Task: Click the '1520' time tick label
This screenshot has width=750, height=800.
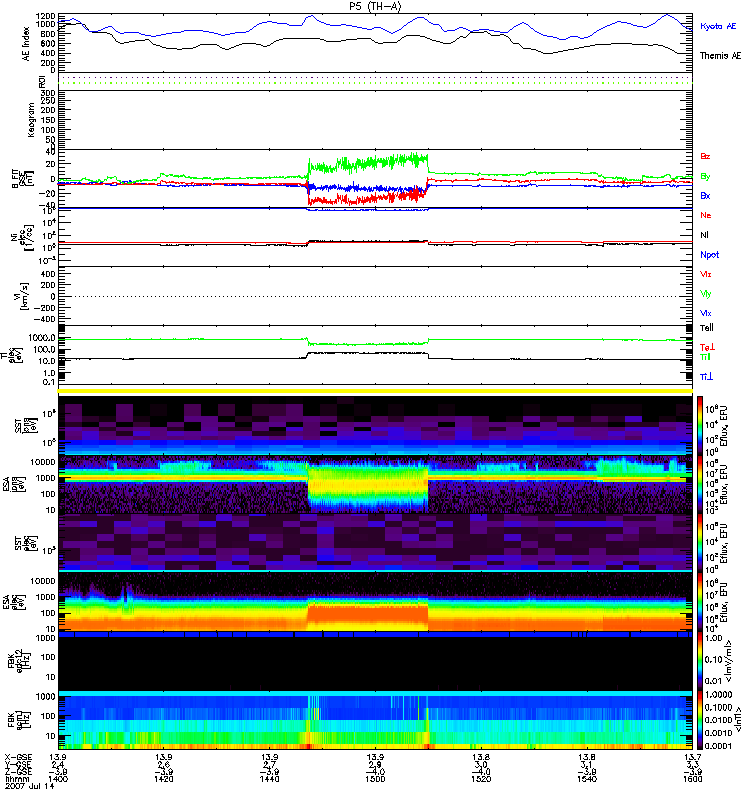Action: point(481,779)
